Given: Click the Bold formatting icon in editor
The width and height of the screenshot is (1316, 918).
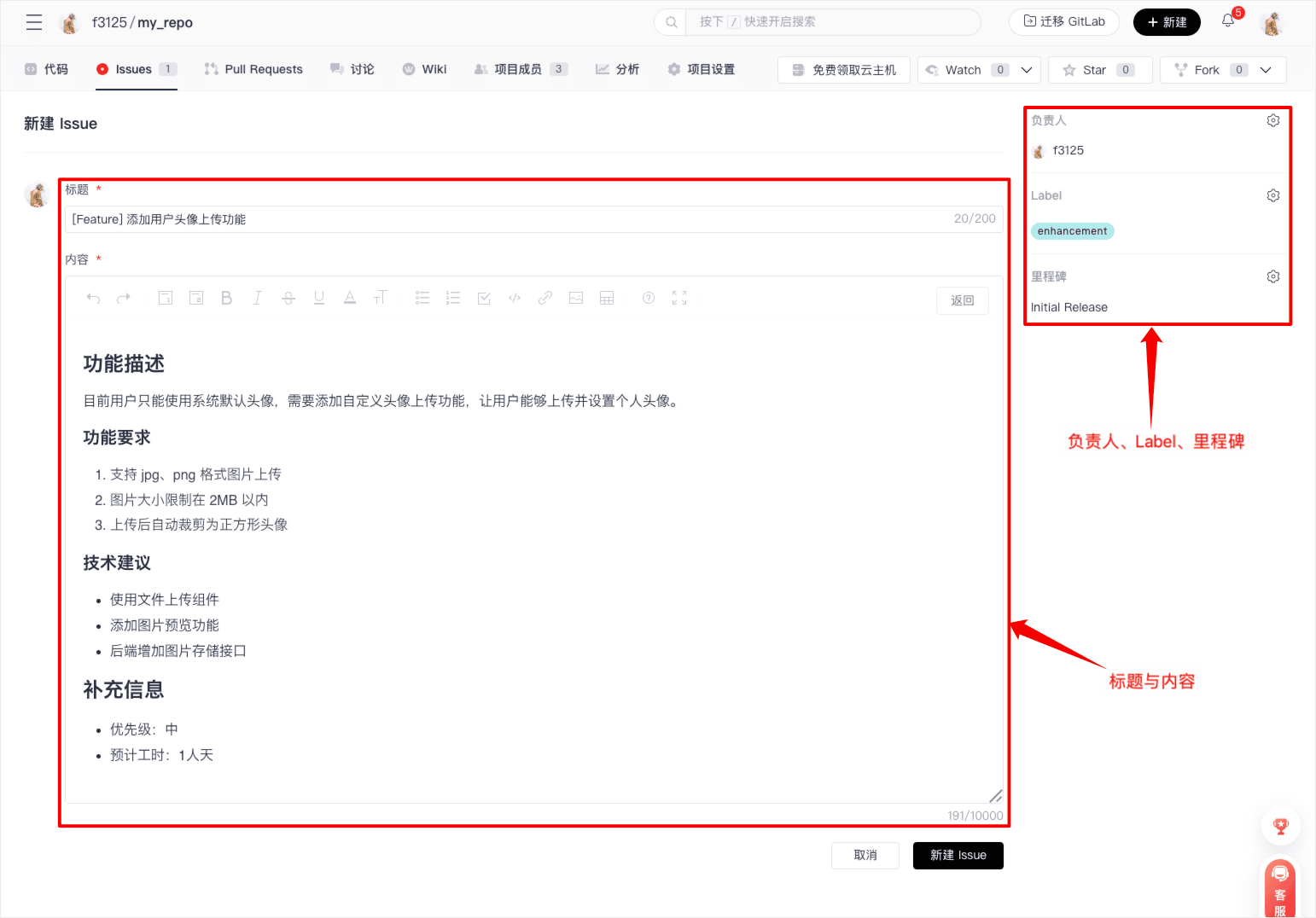Looking at the screenshot, I should [x=226, y=298].
